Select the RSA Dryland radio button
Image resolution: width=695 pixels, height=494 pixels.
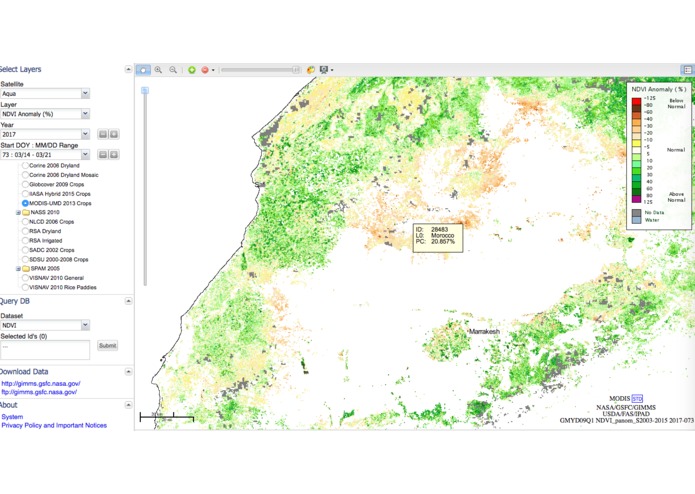pyautogui.click(x=25, y=231)
